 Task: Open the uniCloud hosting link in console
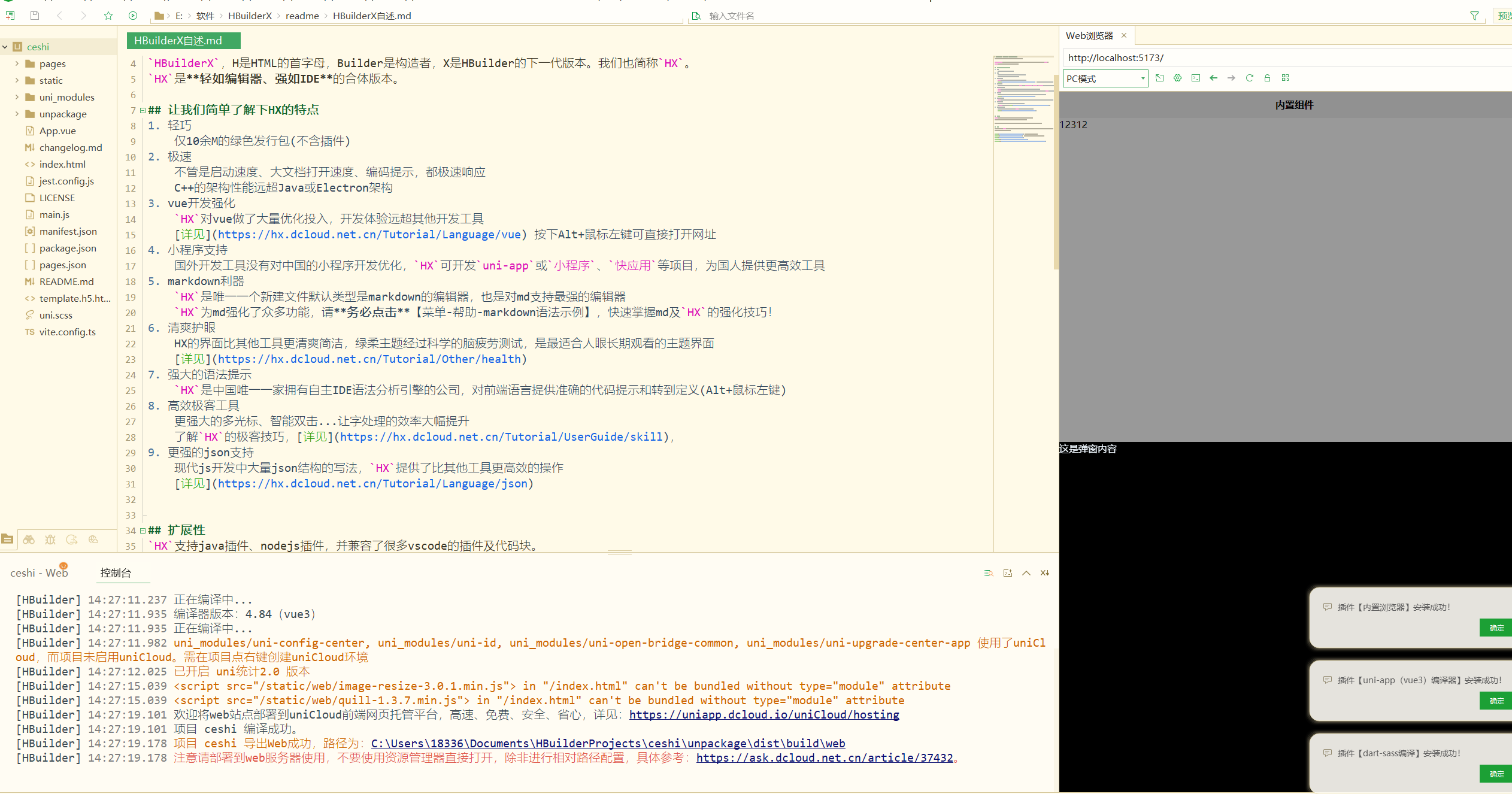[x=763, y=714]
